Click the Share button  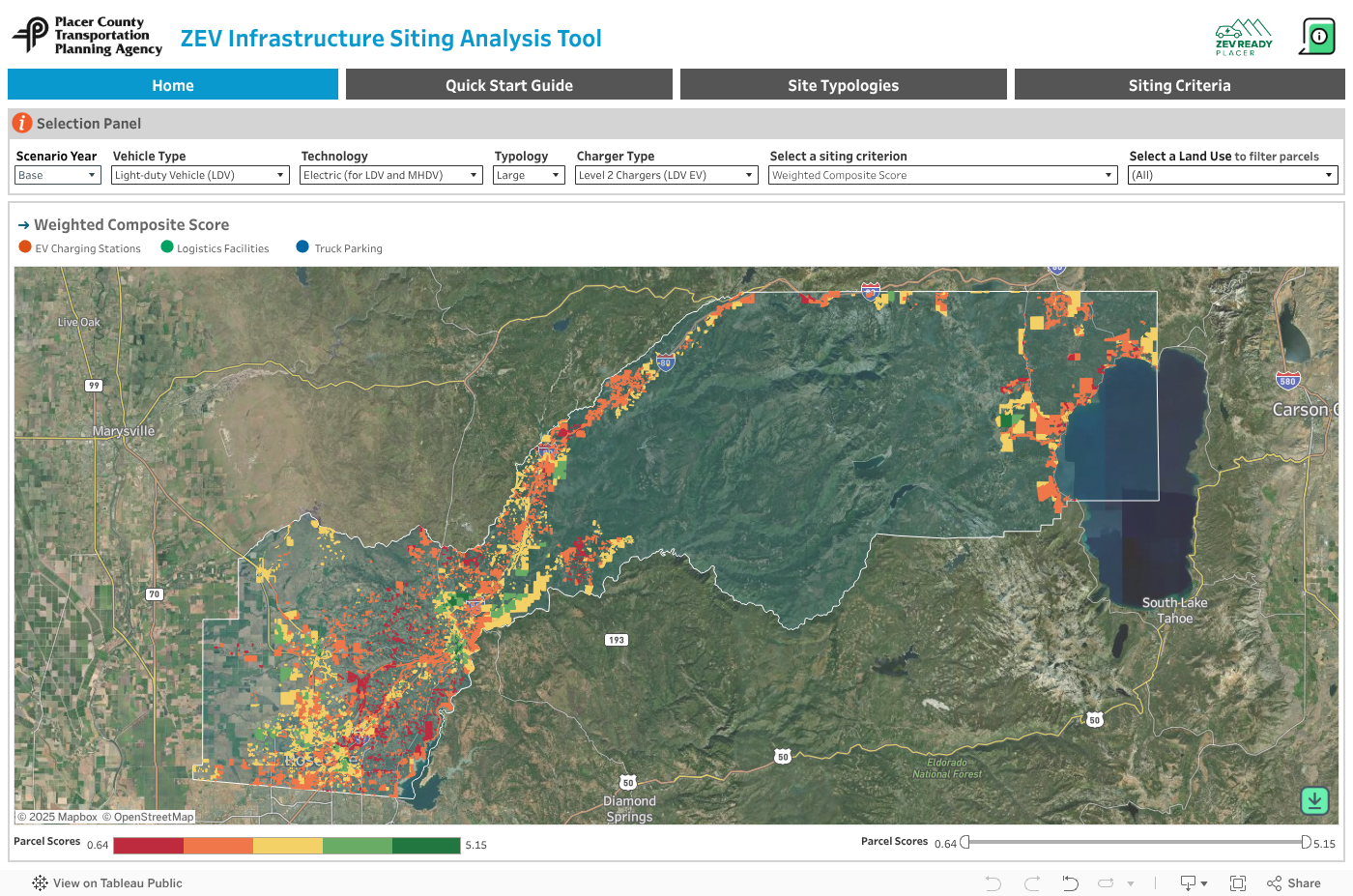(x=1294, y=883)
